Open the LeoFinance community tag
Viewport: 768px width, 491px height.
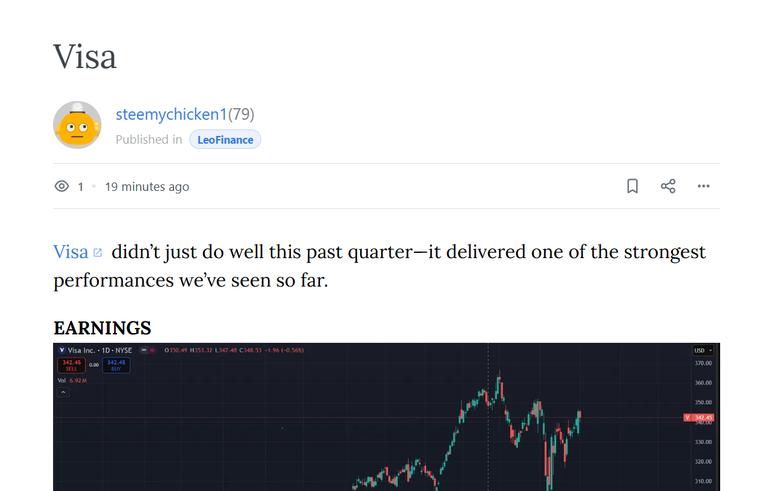225,140
